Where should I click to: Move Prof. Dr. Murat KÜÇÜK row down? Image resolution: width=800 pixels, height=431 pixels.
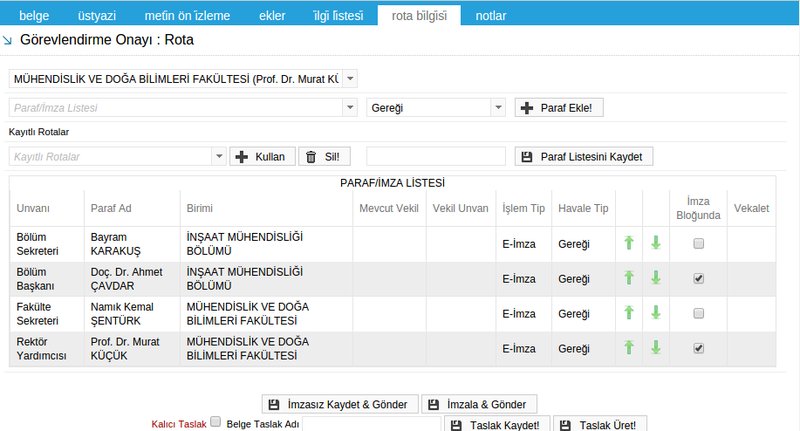pyautogui.click(x=656, y=348)
